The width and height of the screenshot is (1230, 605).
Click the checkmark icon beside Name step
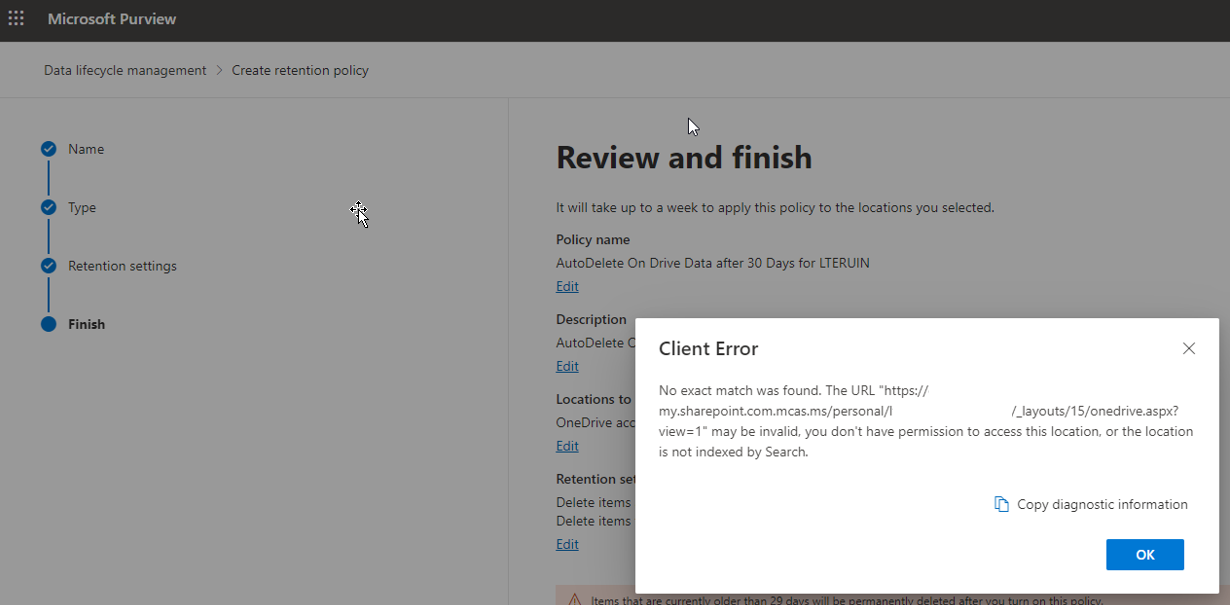point(48,149)
